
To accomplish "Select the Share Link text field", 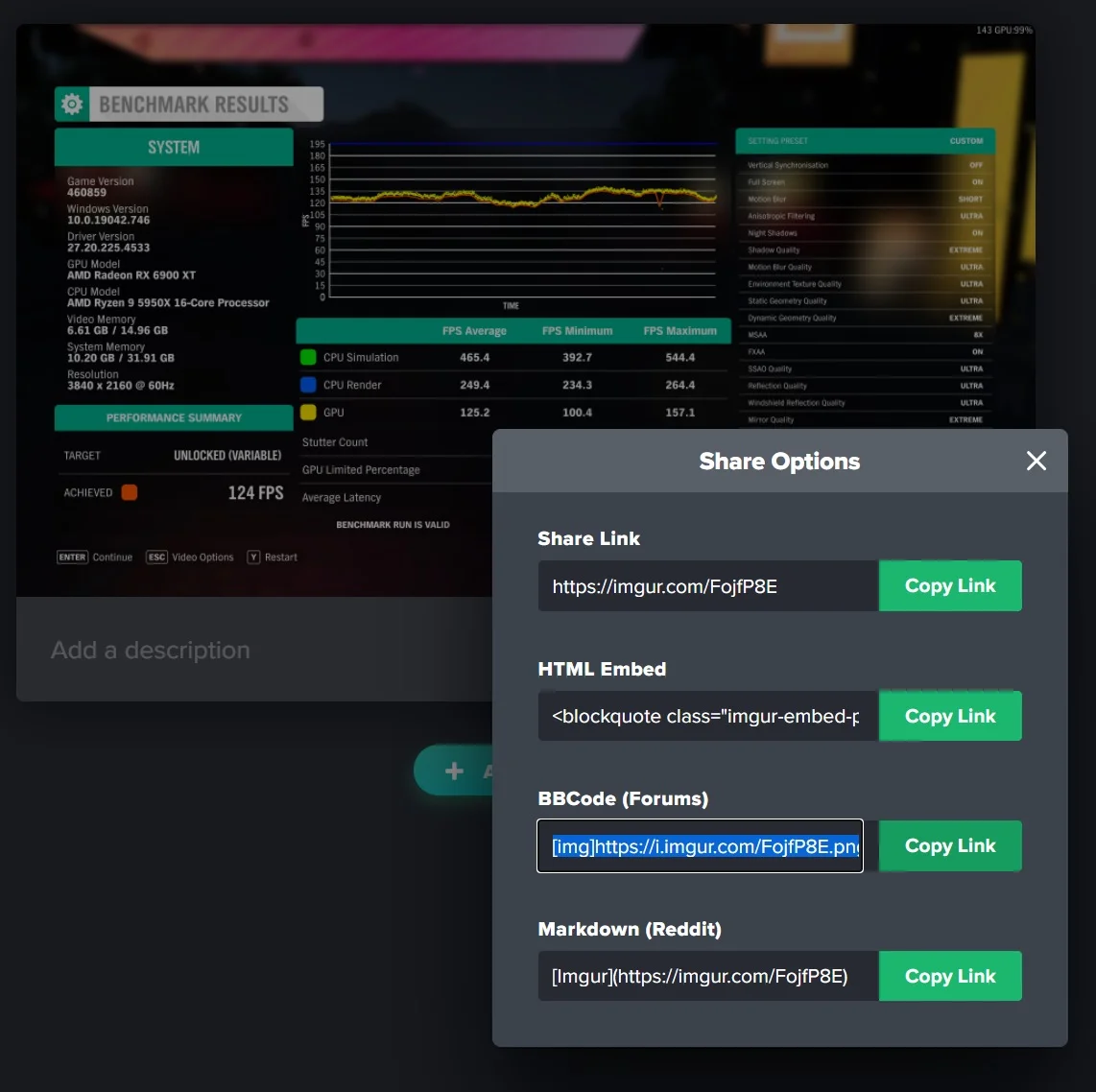I will [708, 586].
